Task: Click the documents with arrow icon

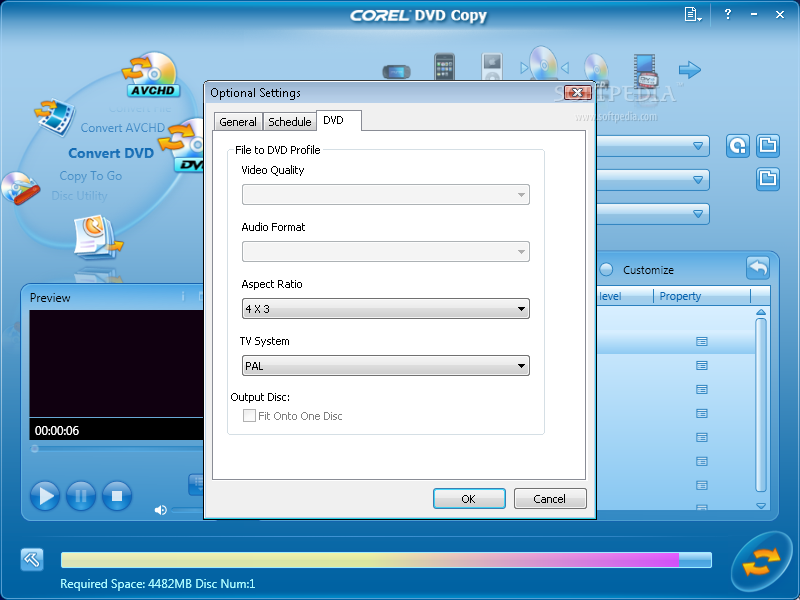Action: point(98,237)
